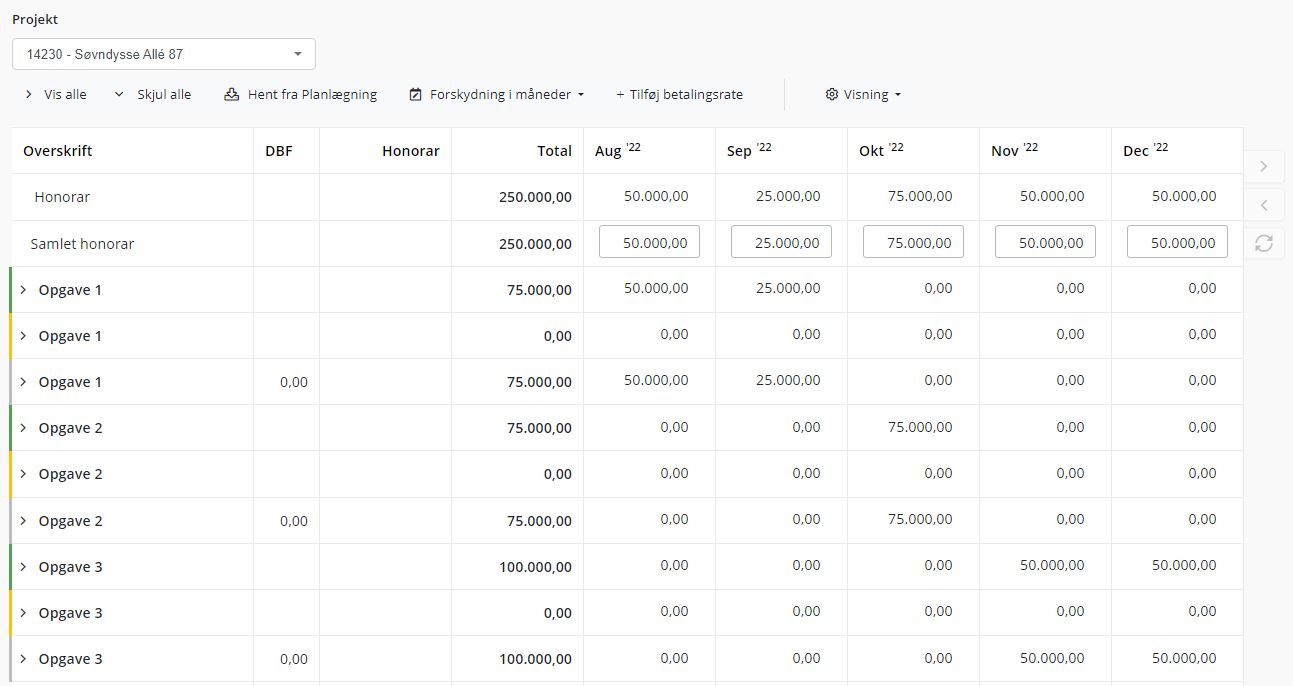Select the Dec '22 Samlet honorar input field
1293x686 pixels.
(x=1177, y=242)
